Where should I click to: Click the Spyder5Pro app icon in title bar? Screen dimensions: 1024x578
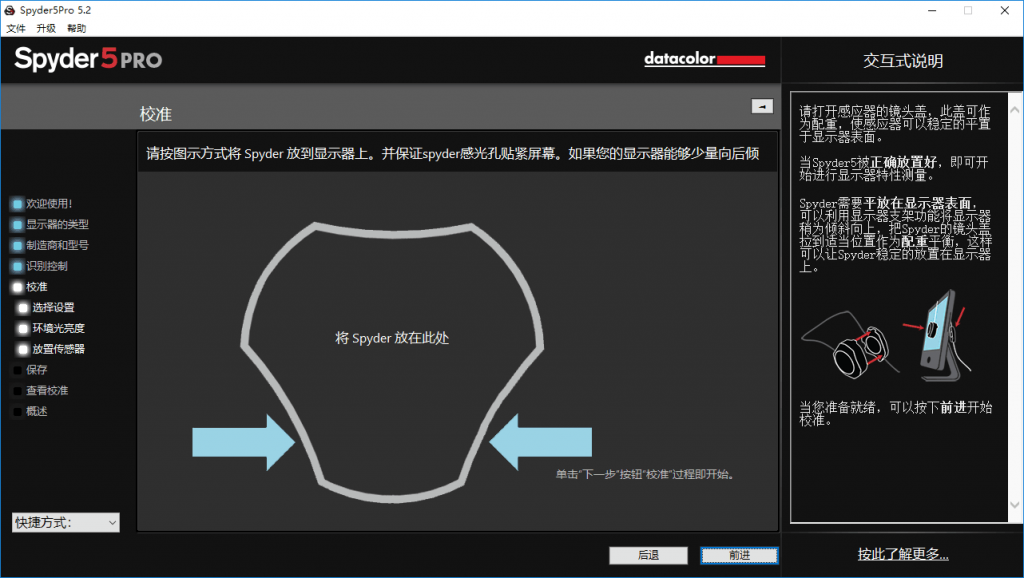pos(10,10)
